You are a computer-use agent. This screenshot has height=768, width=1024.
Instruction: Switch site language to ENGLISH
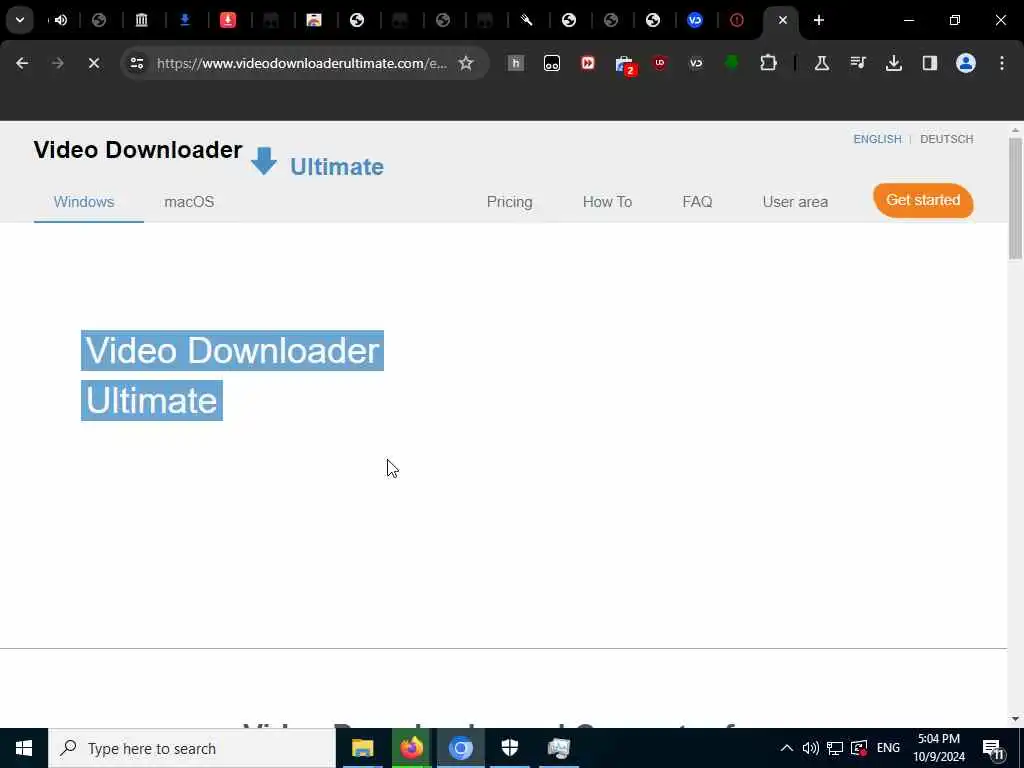click(877, 139)
